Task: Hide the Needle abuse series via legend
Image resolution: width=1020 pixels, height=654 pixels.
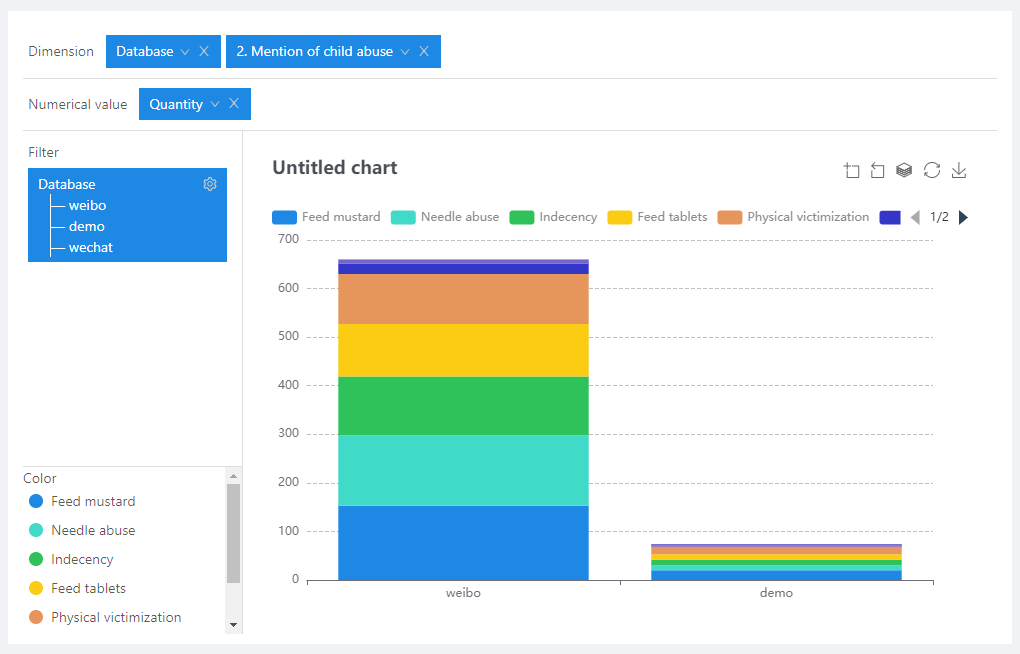Action: (445, 217)
